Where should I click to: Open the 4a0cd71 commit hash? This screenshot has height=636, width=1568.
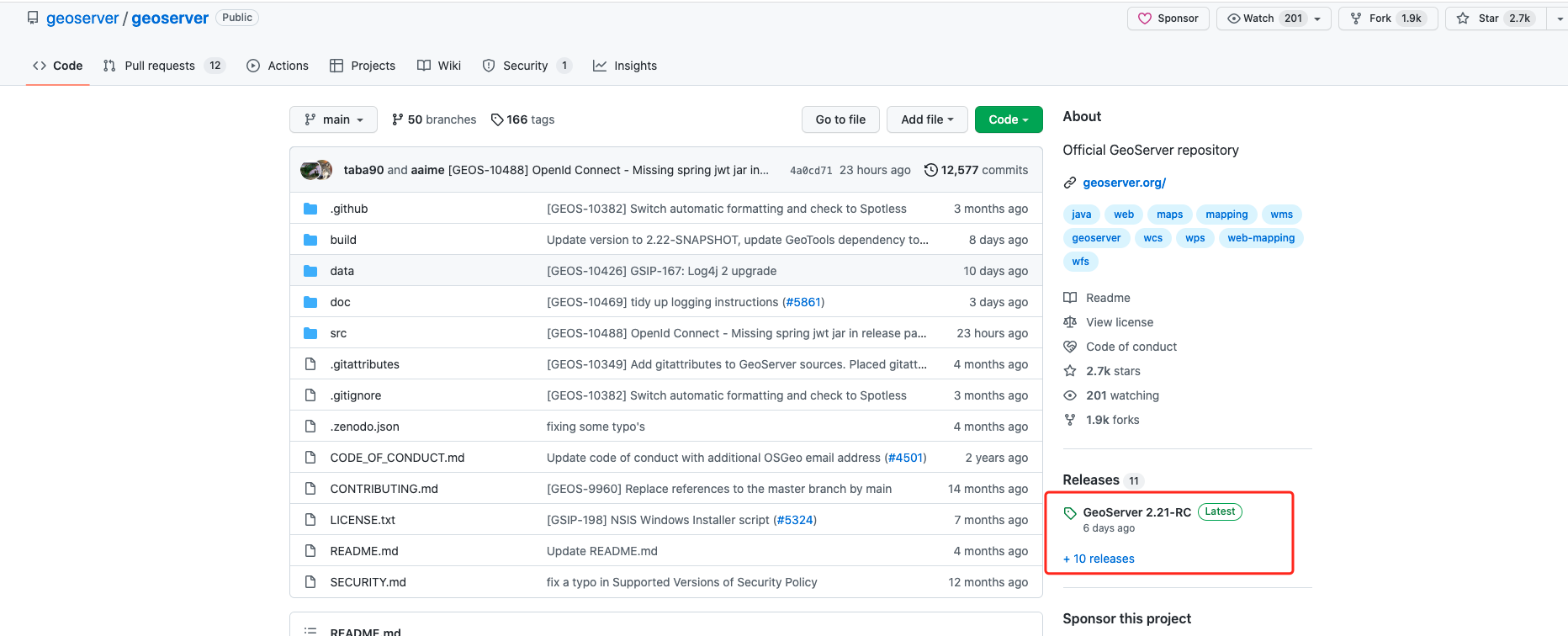[810, 171]
